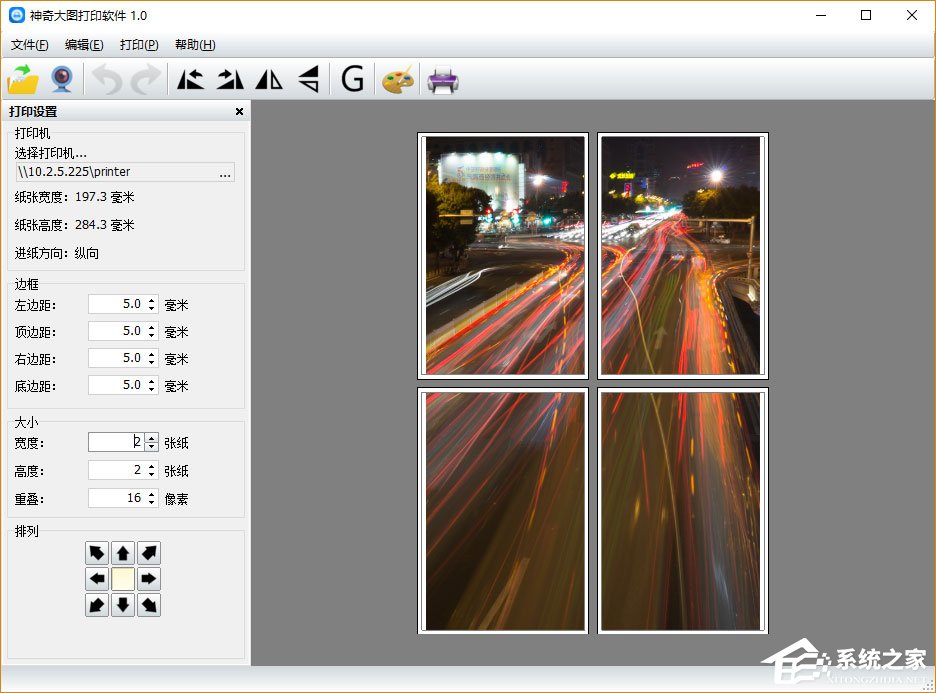The image size is (936, 693).
Task: Increase the 宽度 width paper count
Action: tap(152, 437)
